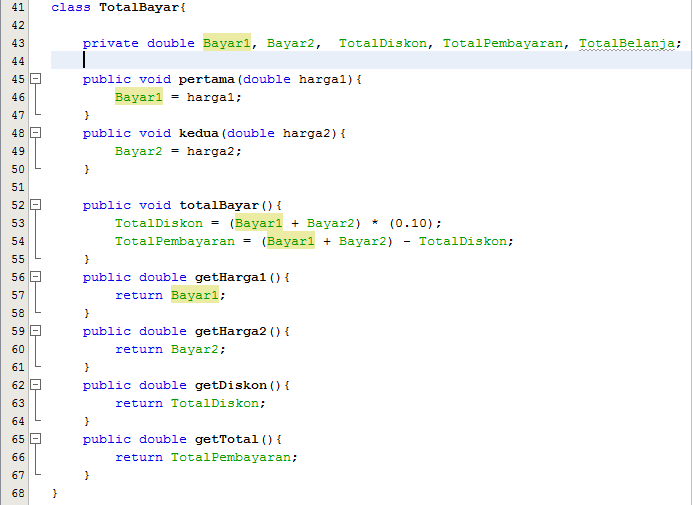Click TotalDiskon in the return statement line 63
Image resolution: width=693 pixels, height=505 pixels.
click(215, 403)
